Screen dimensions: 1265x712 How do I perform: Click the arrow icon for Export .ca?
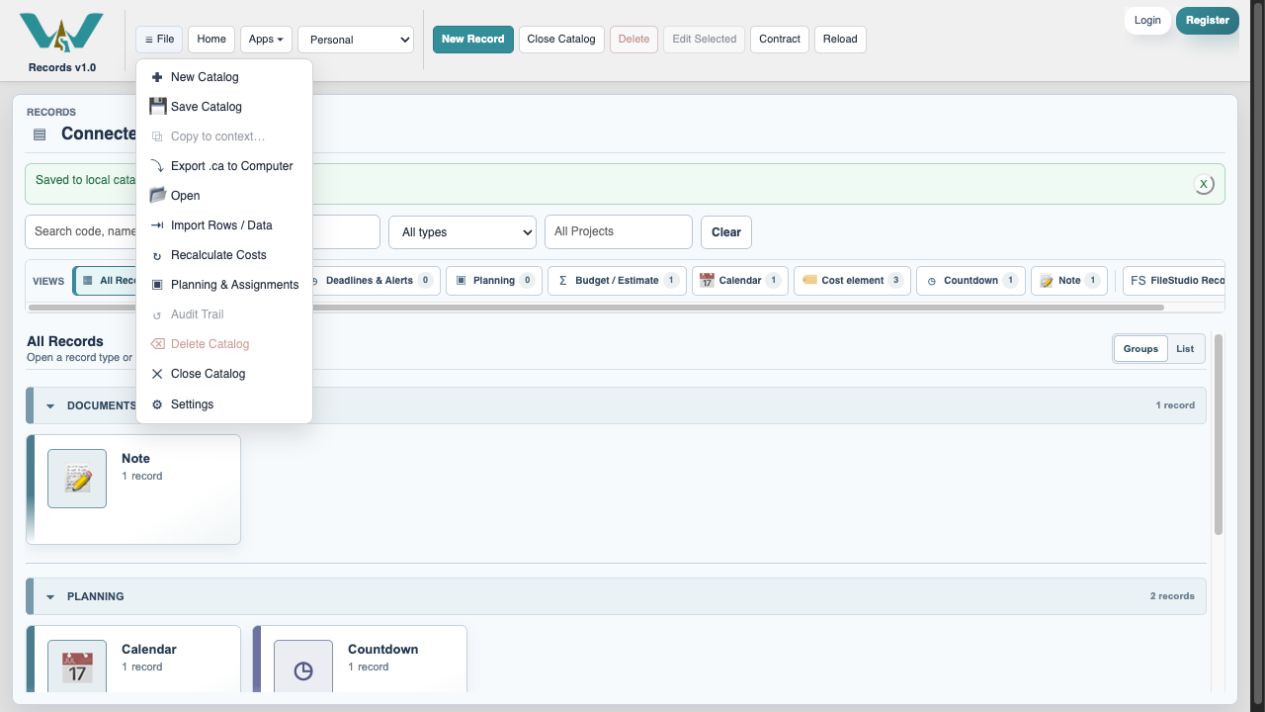pos(157,166)
